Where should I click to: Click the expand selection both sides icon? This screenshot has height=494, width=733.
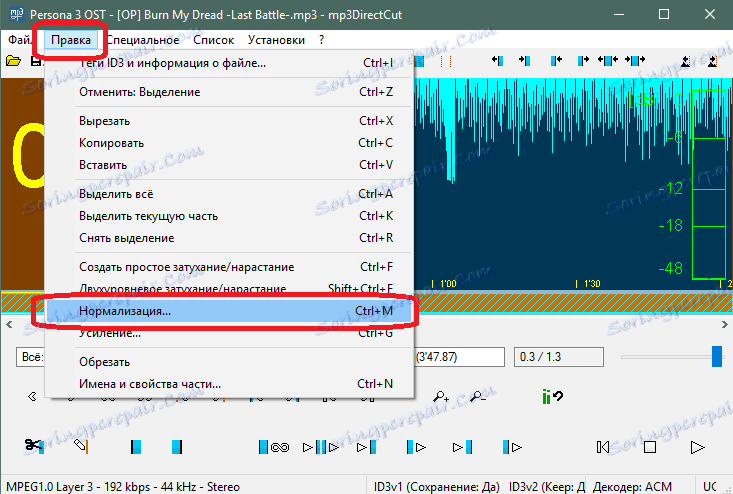tap(608, 60)
